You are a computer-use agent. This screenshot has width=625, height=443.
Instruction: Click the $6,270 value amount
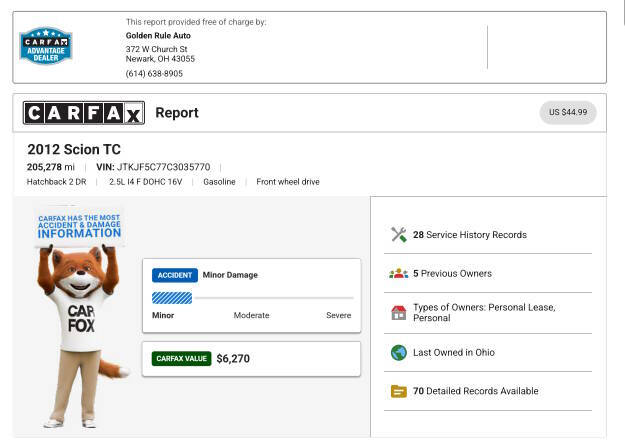[233, 358]
